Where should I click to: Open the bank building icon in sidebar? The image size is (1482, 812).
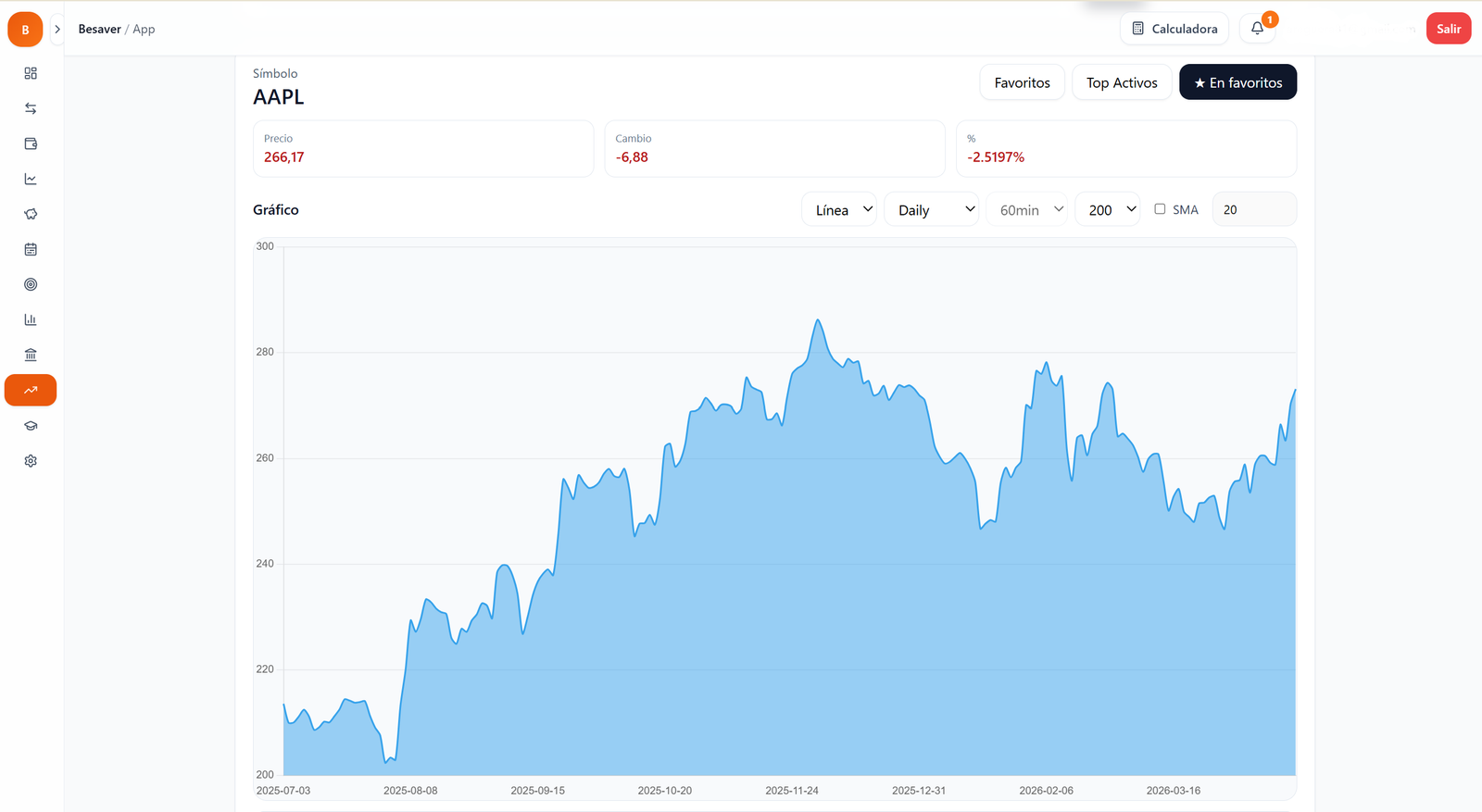point(31,355)
